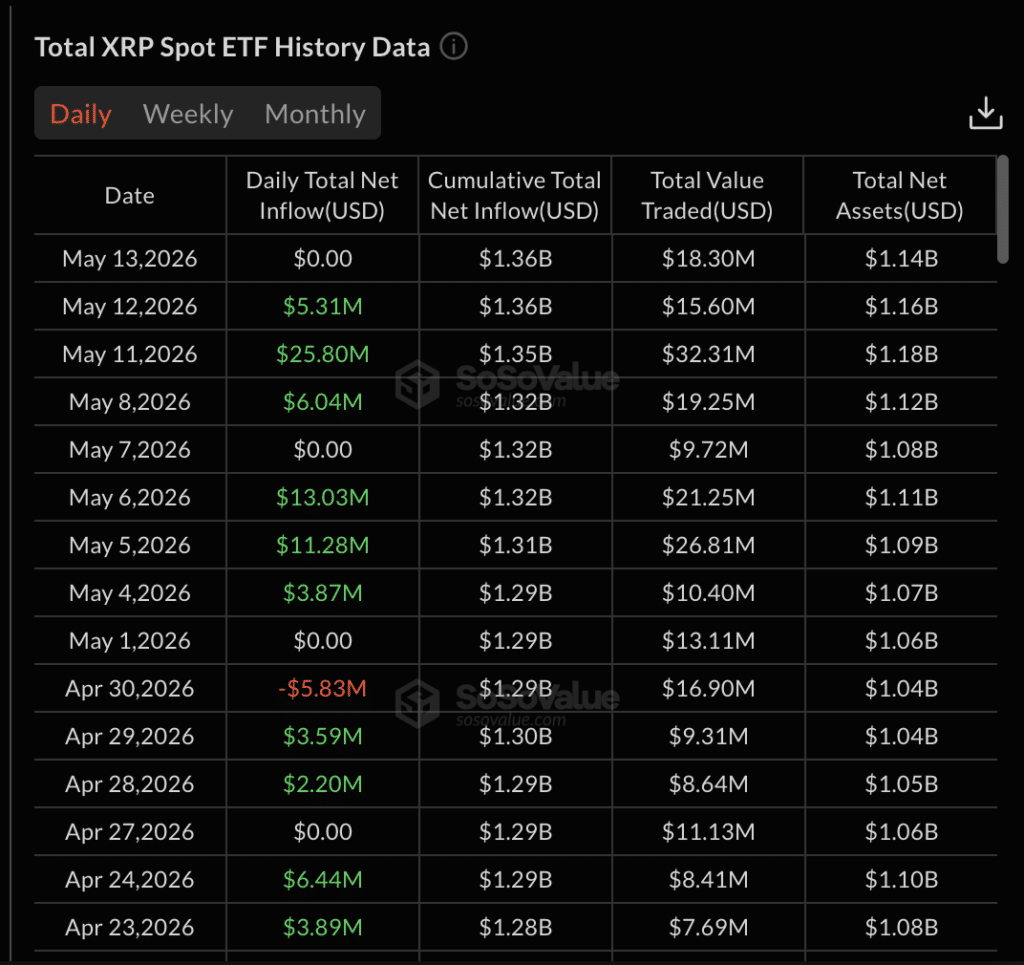Click the $25.80M daily inflow value
This screenshot has width=1024, height=965.
pos(323,354)
